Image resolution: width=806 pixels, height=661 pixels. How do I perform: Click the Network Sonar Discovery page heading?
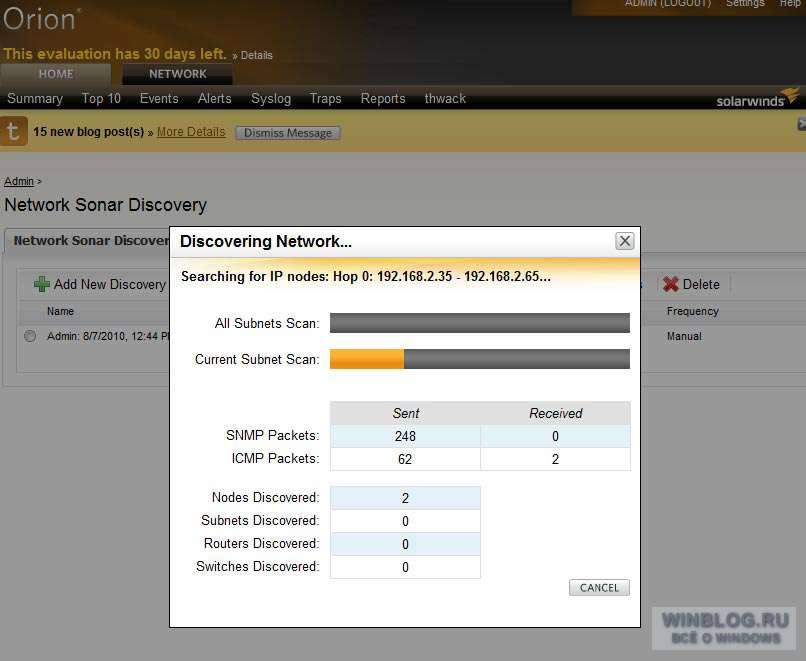105,205
